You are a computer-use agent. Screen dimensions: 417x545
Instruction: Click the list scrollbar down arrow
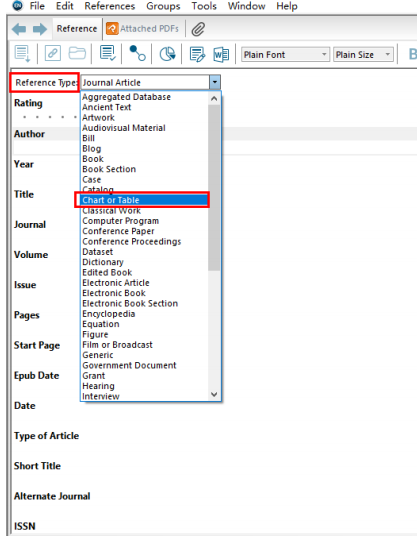214,394
